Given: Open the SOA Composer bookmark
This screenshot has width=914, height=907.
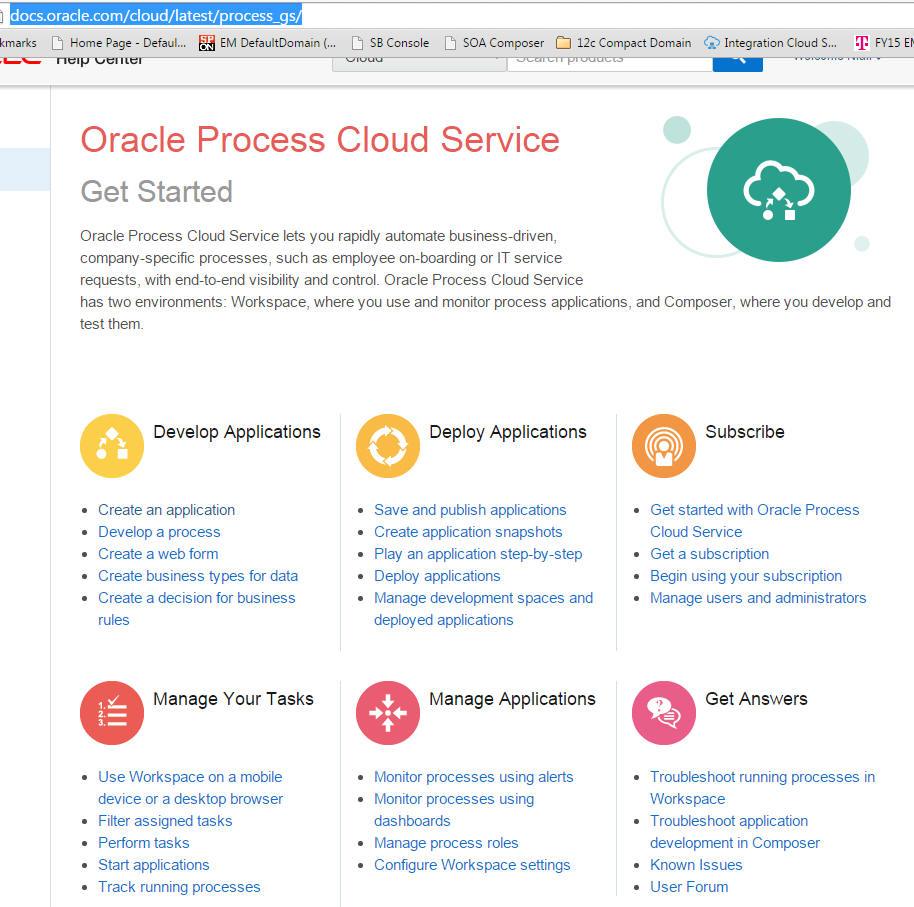Looking at the screenshot, I should (494, 43).
